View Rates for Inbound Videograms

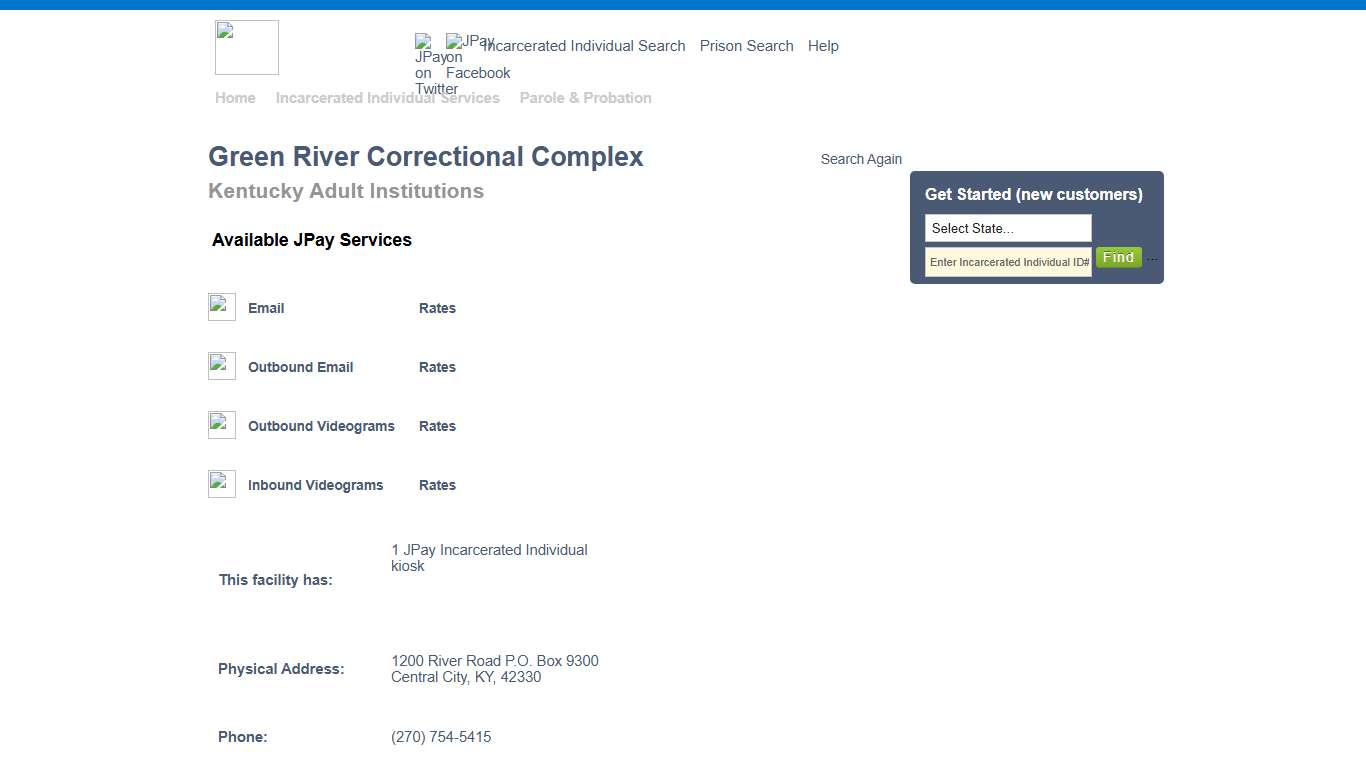437,484
